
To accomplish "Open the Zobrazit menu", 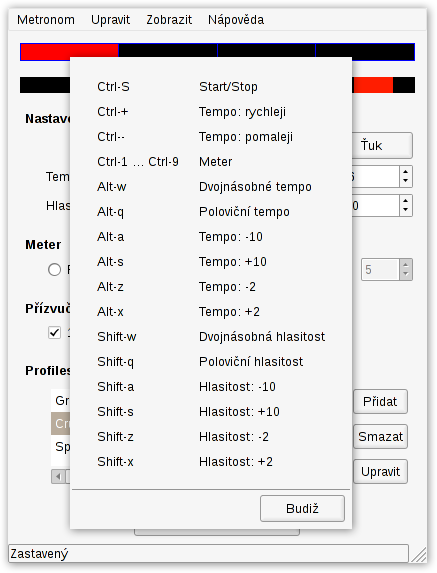I will [169, 20].
